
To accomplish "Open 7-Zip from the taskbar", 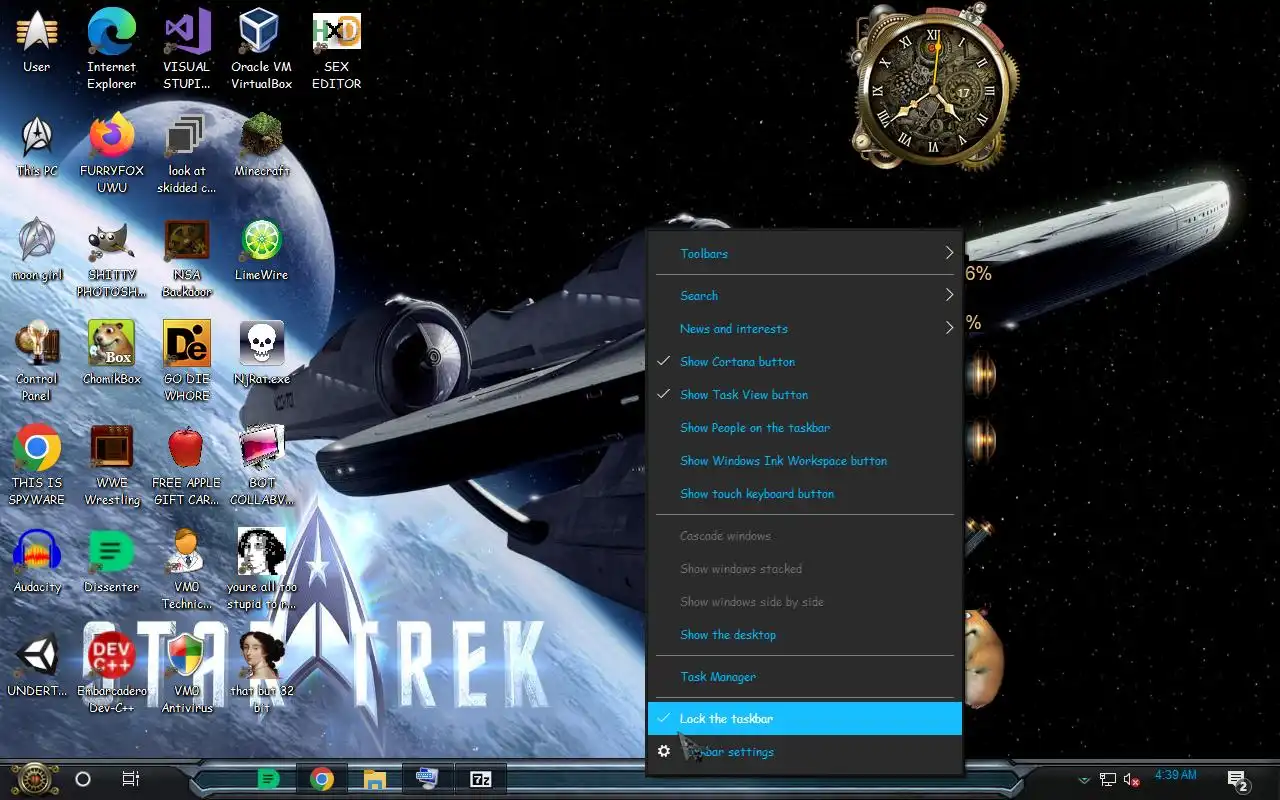I will 481,779.
